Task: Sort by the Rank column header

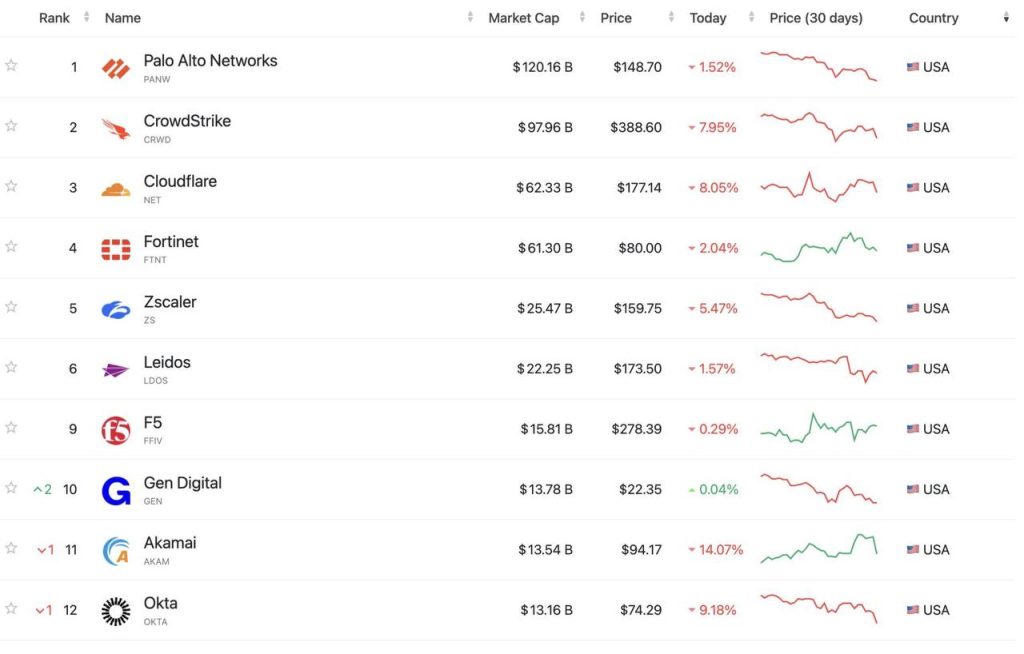Action: 54,18
